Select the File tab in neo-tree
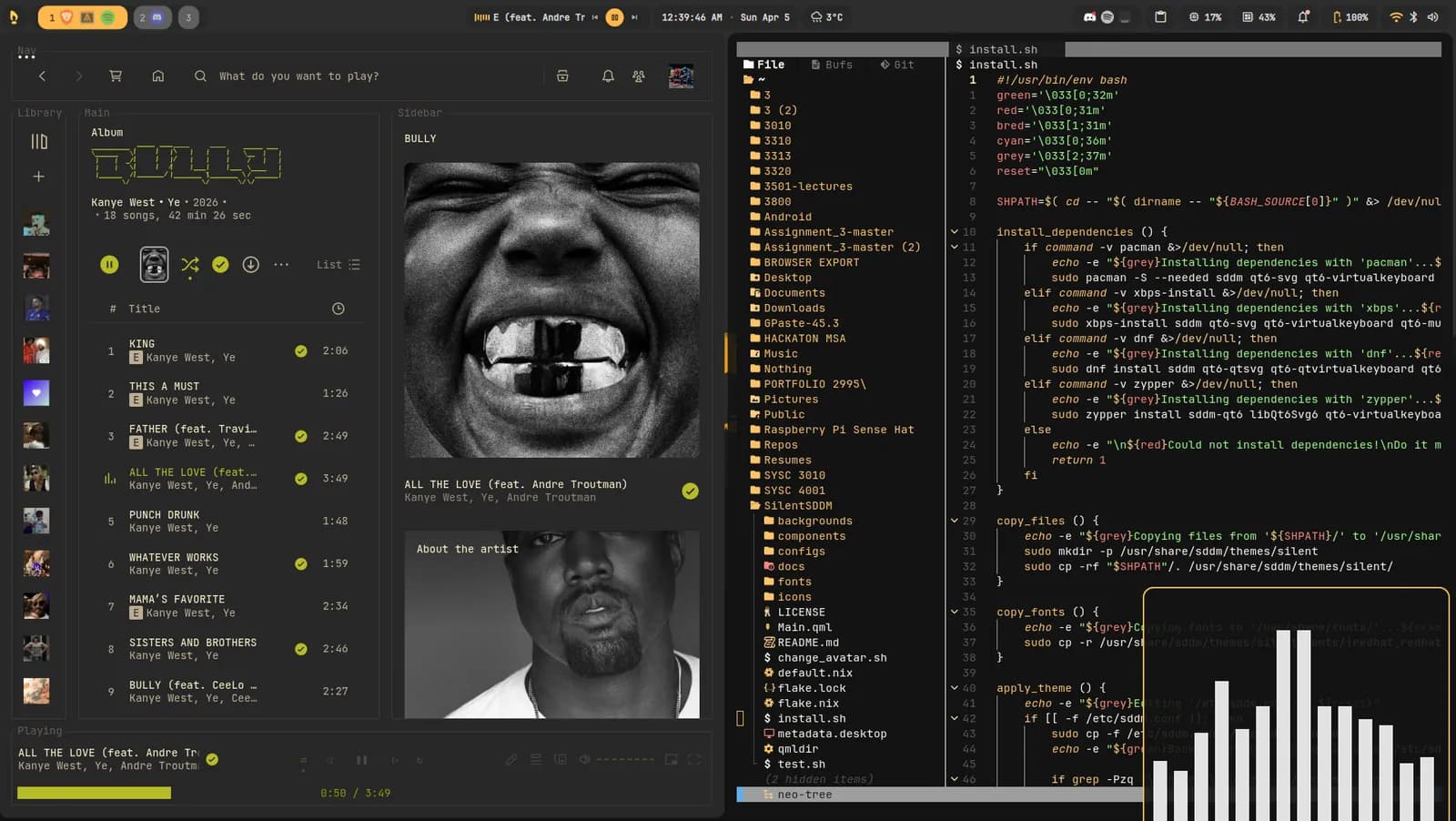1456x821 pixels. pyautogui.click(x=763, y=65)
